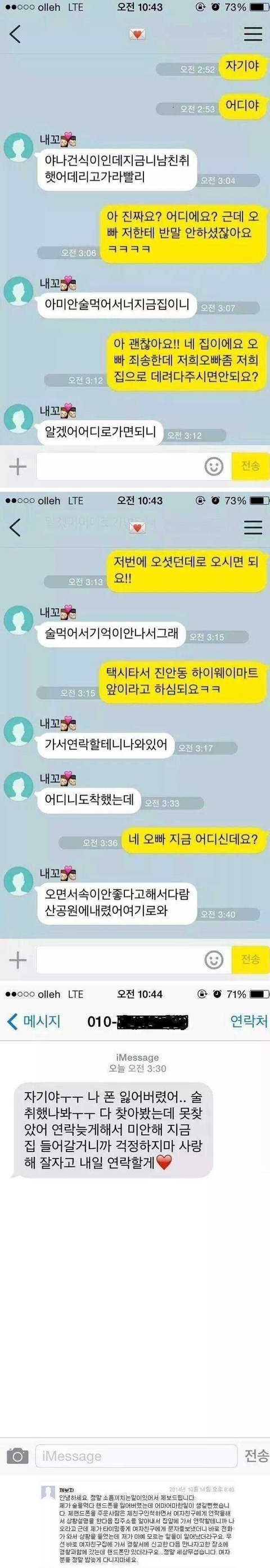Go back to 메시지 list

tap(34, 1021)
